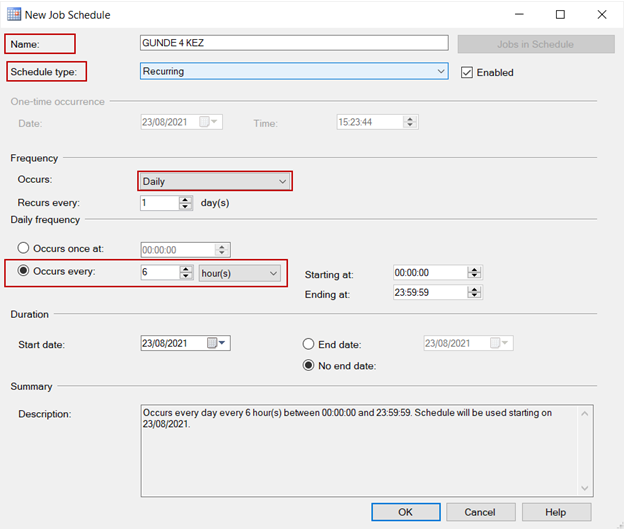
Task: Select the End date radio button
Action: pyautogui.click(x=308, y=344)
